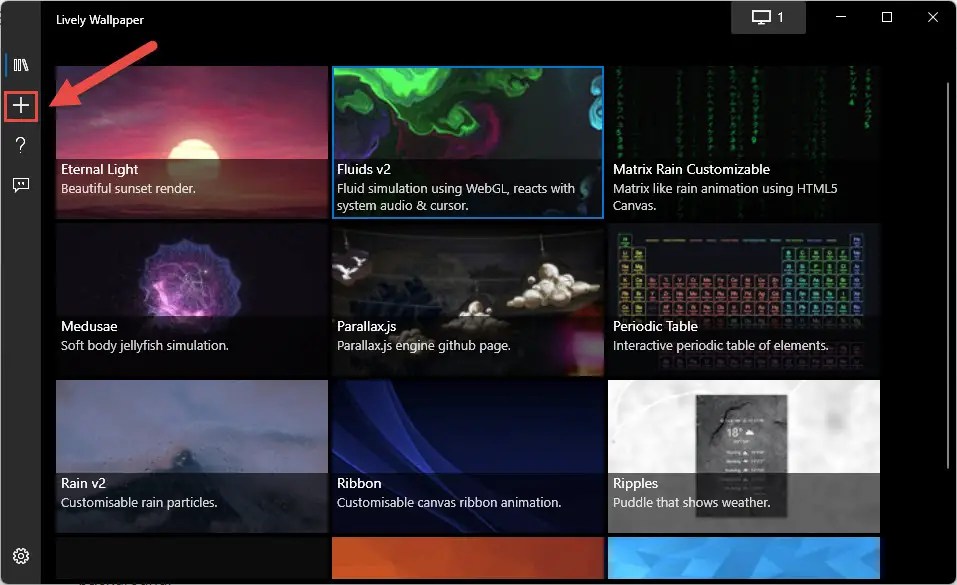Open the Help section via question mark icon
Viewport: 957px width, 585px height.
click(21, 145)
